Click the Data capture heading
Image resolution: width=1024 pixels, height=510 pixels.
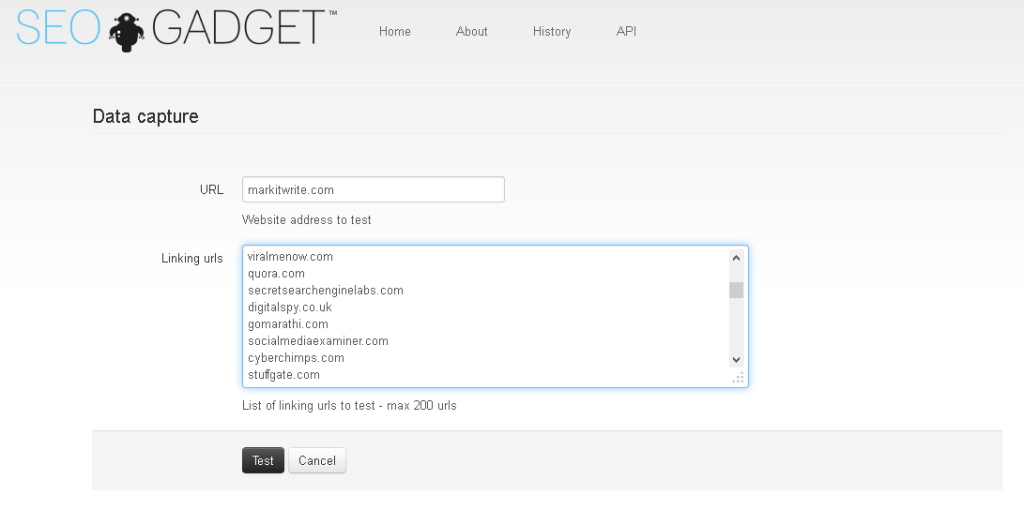(x=146, y=117)
